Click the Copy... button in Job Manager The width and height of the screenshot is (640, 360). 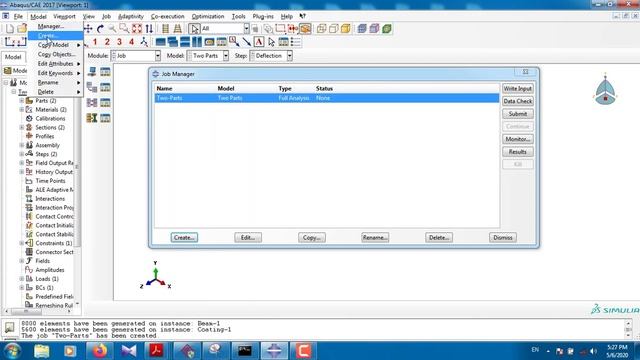click(x=311, y=238)
